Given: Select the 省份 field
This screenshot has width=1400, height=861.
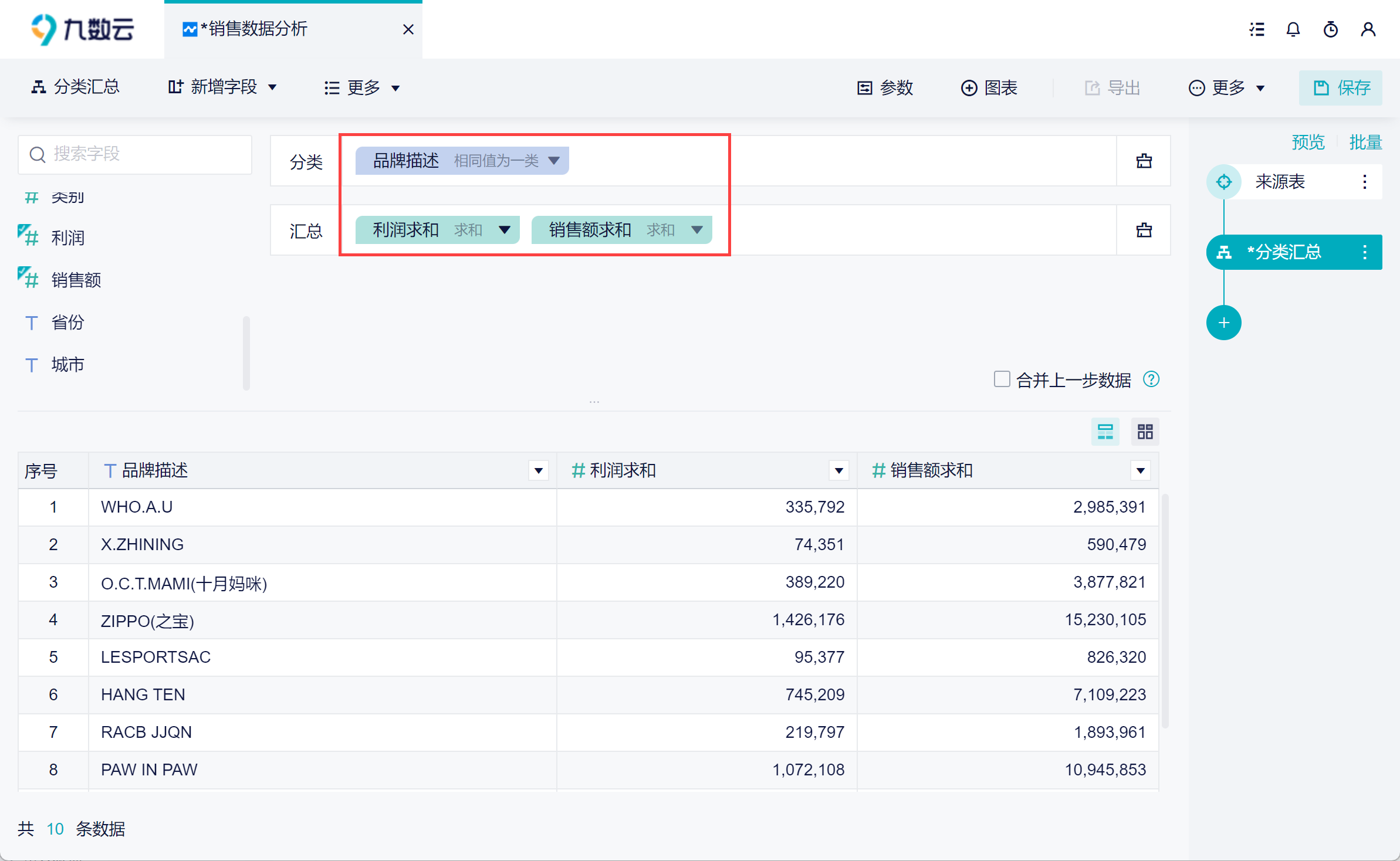Looking at the screenshot, I should point(68,322).
